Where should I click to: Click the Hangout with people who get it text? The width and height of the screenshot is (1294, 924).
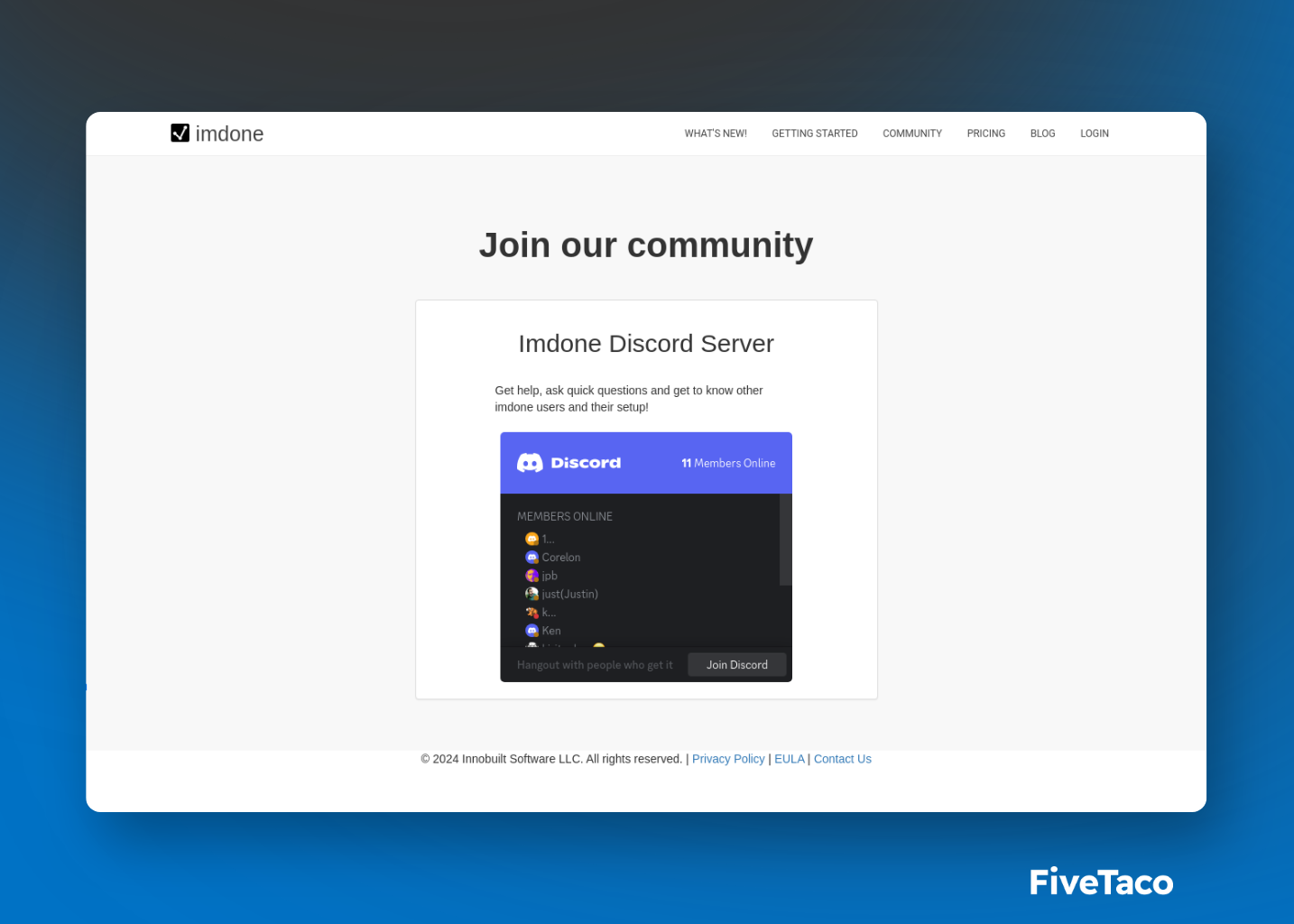click(x=595, y=665)
